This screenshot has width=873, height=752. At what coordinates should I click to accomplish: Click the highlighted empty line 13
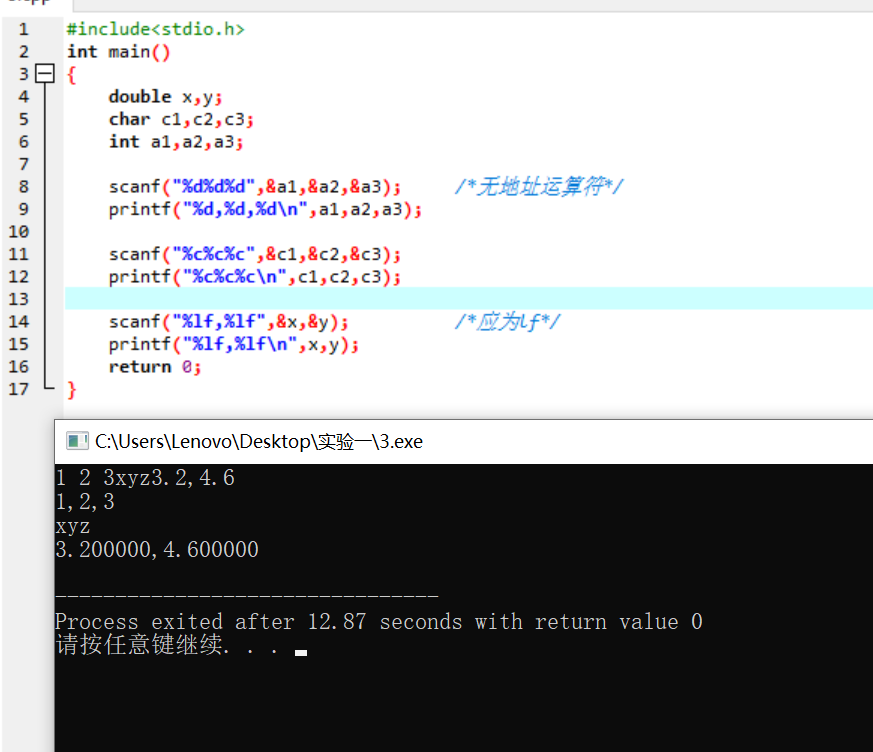point(469,299)
